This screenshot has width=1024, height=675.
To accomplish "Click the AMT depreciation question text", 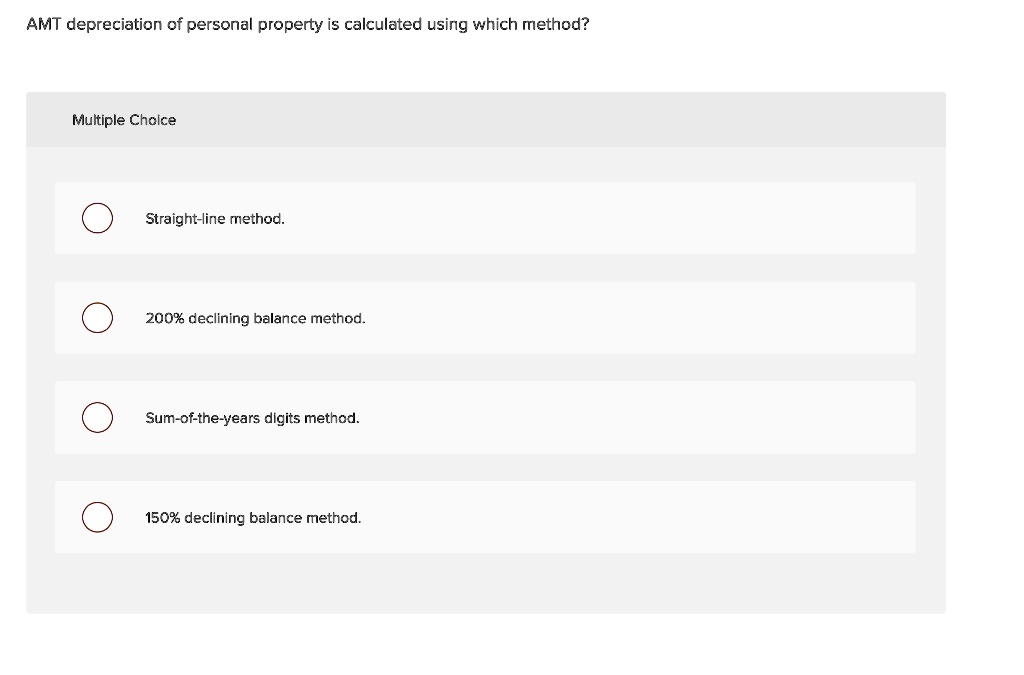I will pyautogui.click(x=307, y=23).
